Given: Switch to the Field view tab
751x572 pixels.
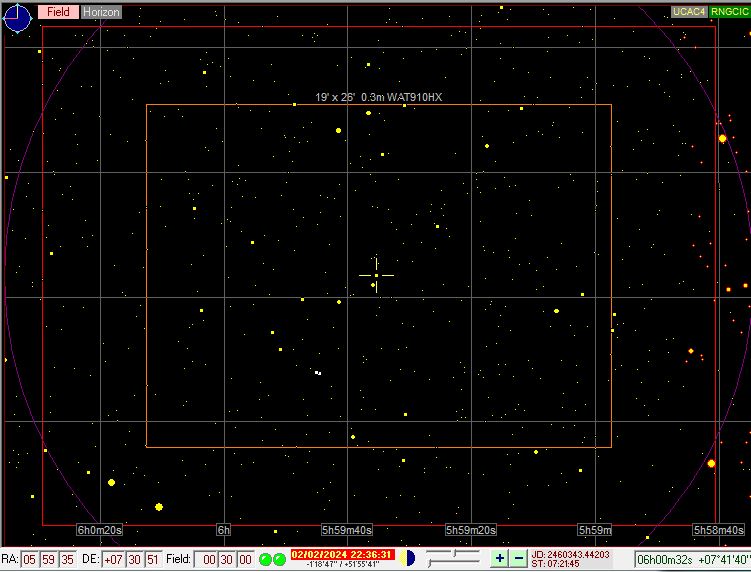Looking at the screenshot, I should pos(58,12).
